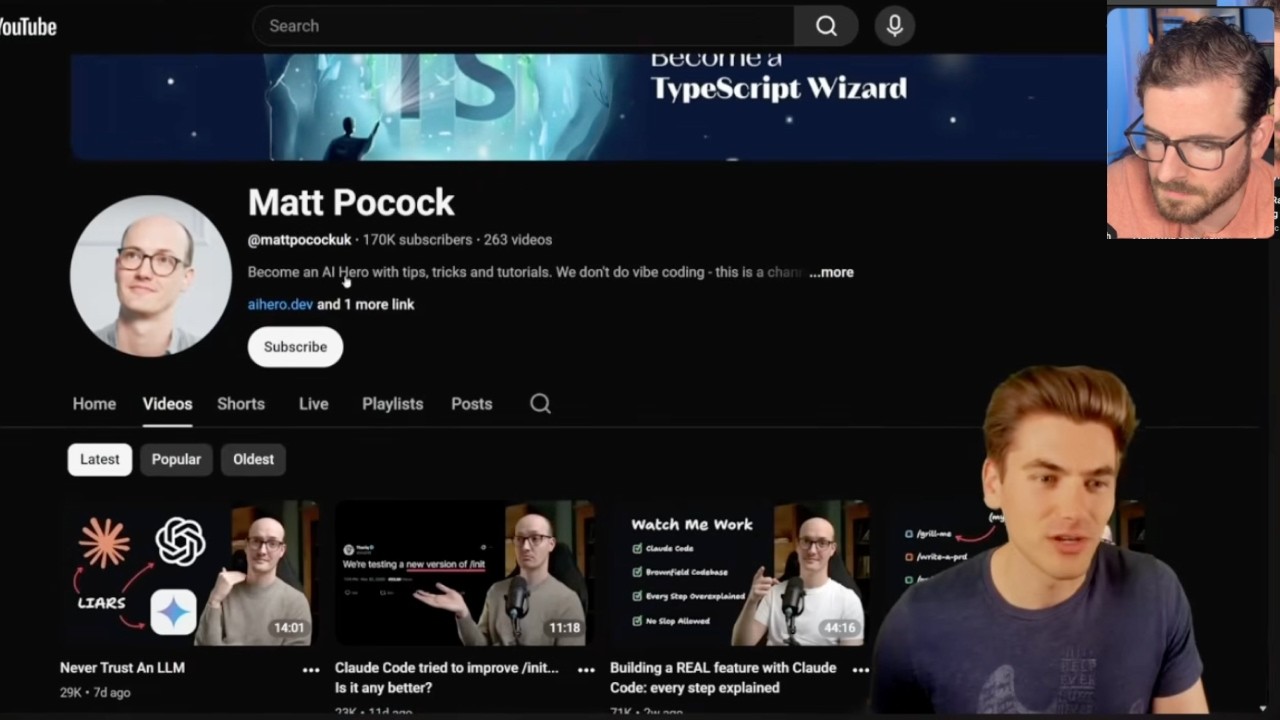
Task: Start voice search with the microphone icon
Action: point(895,26)
